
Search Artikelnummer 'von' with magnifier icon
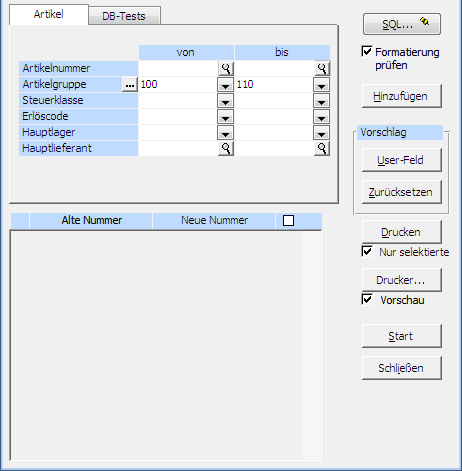coord(226,68)
